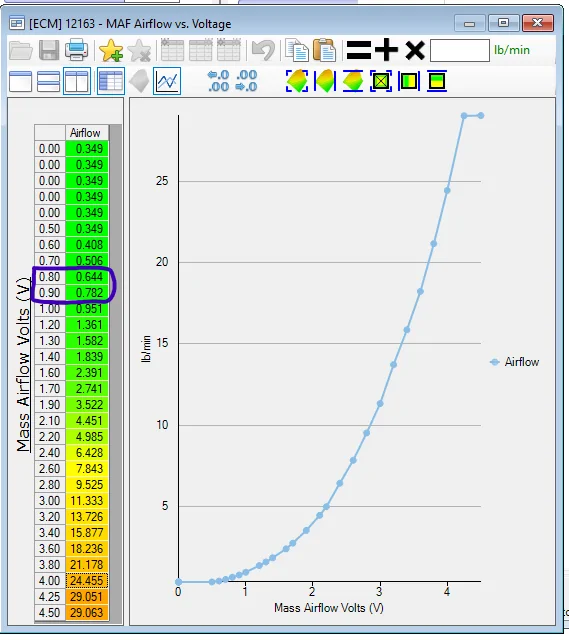Select the 24.455 airflow cell

(x=87, y=581)
